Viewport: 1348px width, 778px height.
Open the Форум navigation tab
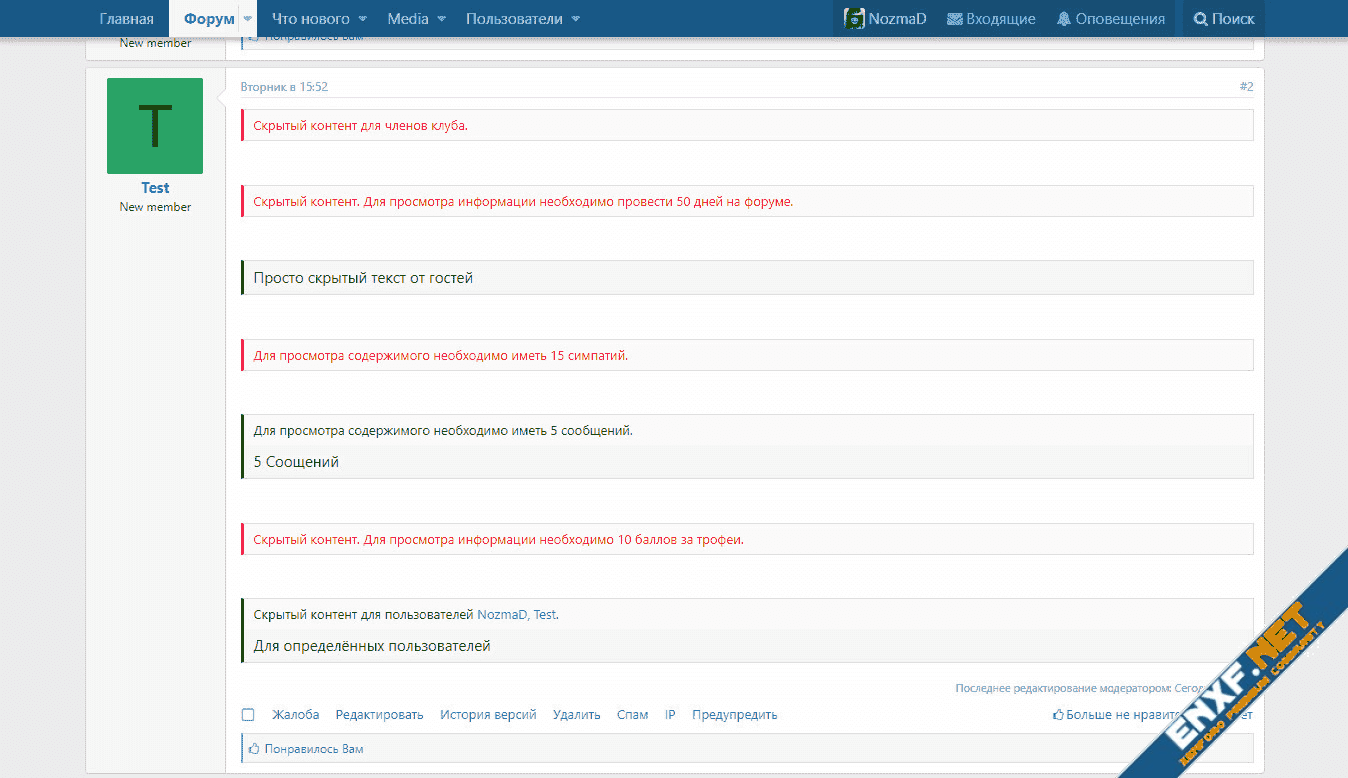(x=209, y=19)
